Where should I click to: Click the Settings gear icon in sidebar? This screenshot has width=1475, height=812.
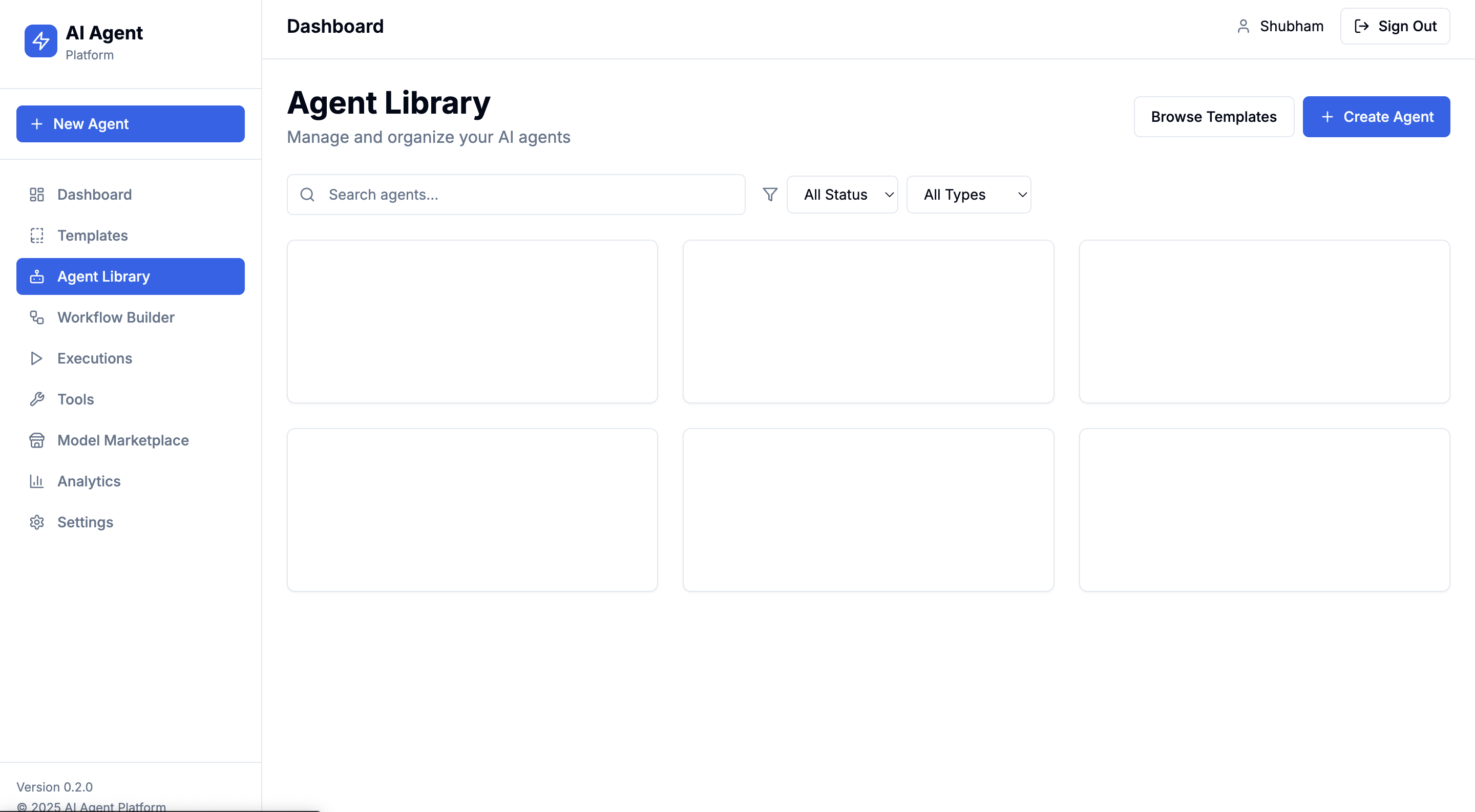click(37, 522)
